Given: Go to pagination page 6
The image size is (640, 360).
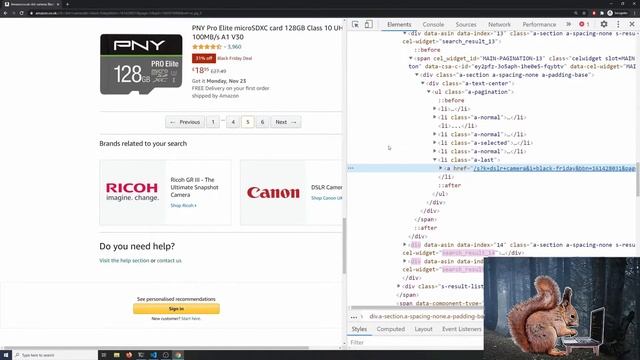Looking at the screenshot, I should pyautogui.click(x=262, y=122).
